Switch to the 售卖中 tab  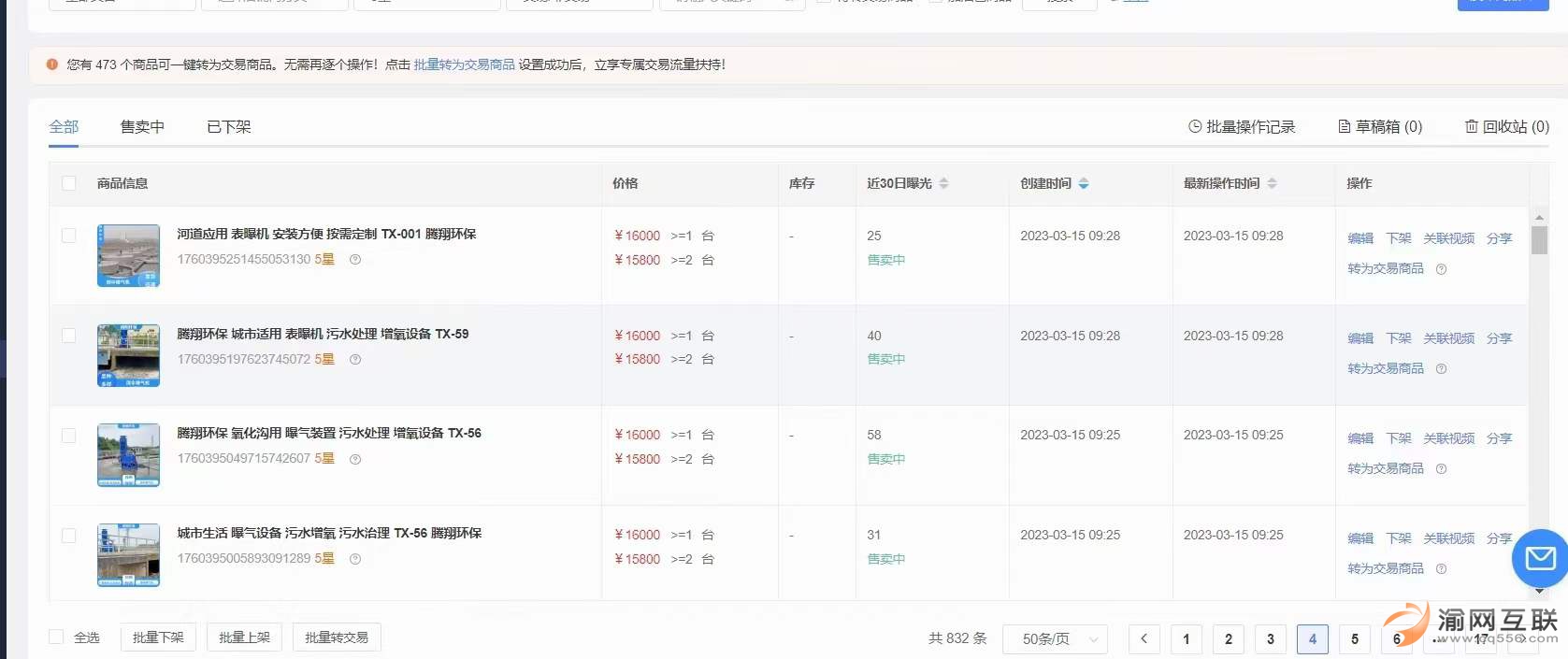pos(142,127)
